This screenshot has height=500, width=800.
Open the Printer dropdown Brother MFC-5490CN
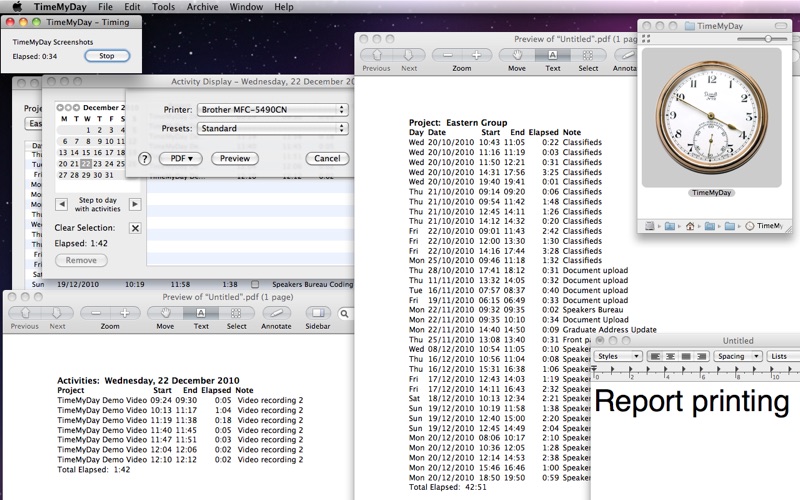(x=273, y=110)
